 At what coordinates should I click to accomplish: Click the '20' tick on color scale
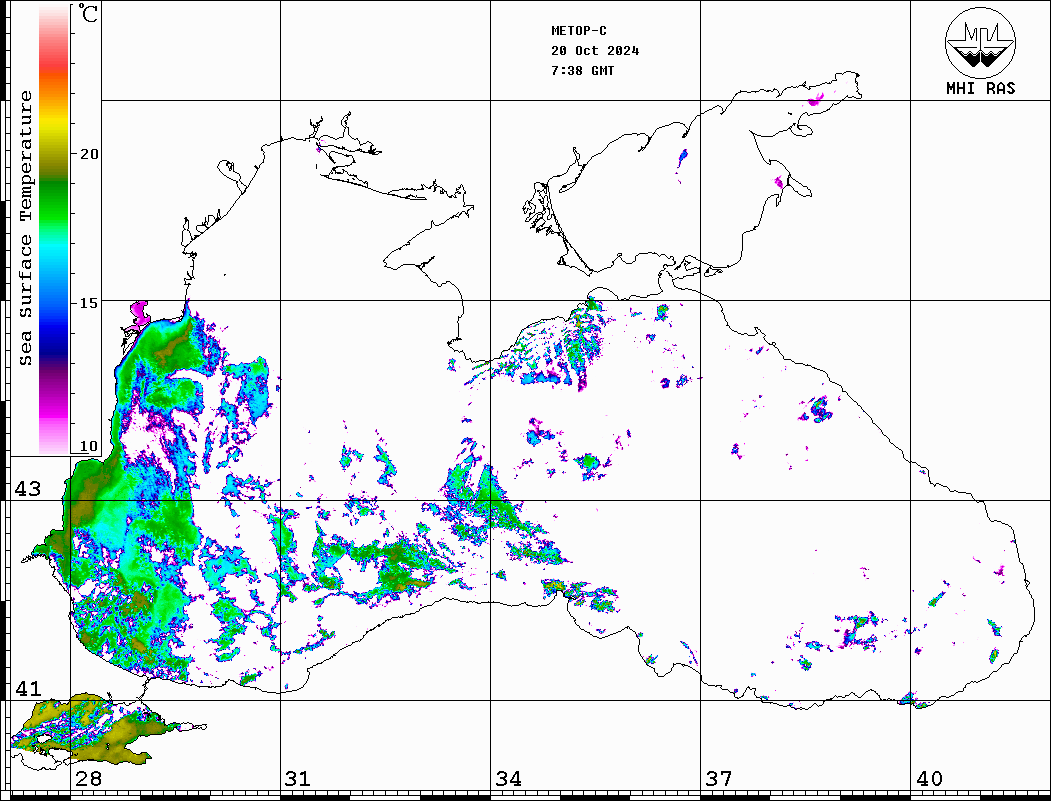(x=89, y=154)
